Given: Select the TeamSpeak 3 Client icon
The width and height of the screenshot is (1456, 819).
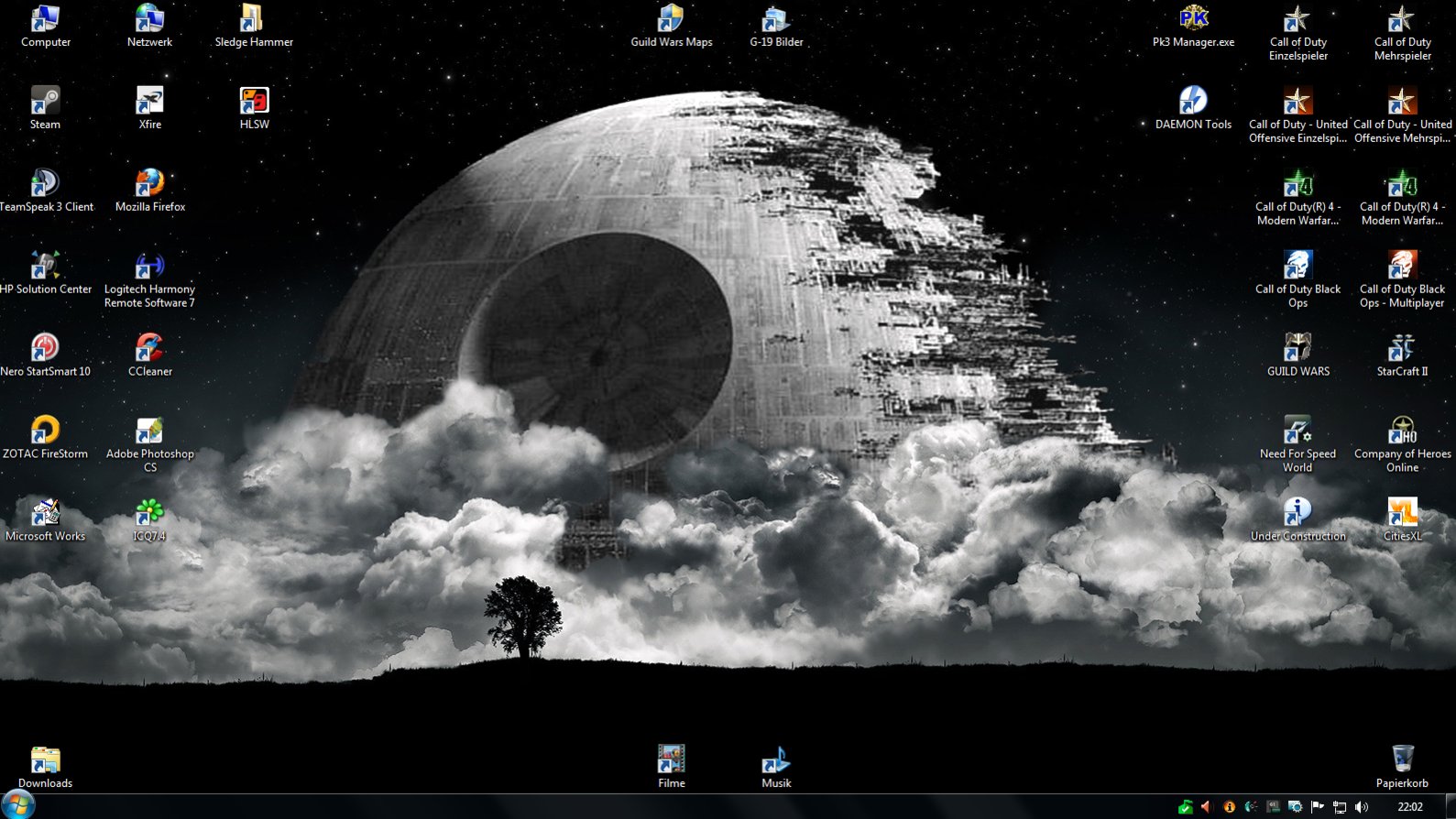Looking at the screenshot, I should (x=45, y=183).
